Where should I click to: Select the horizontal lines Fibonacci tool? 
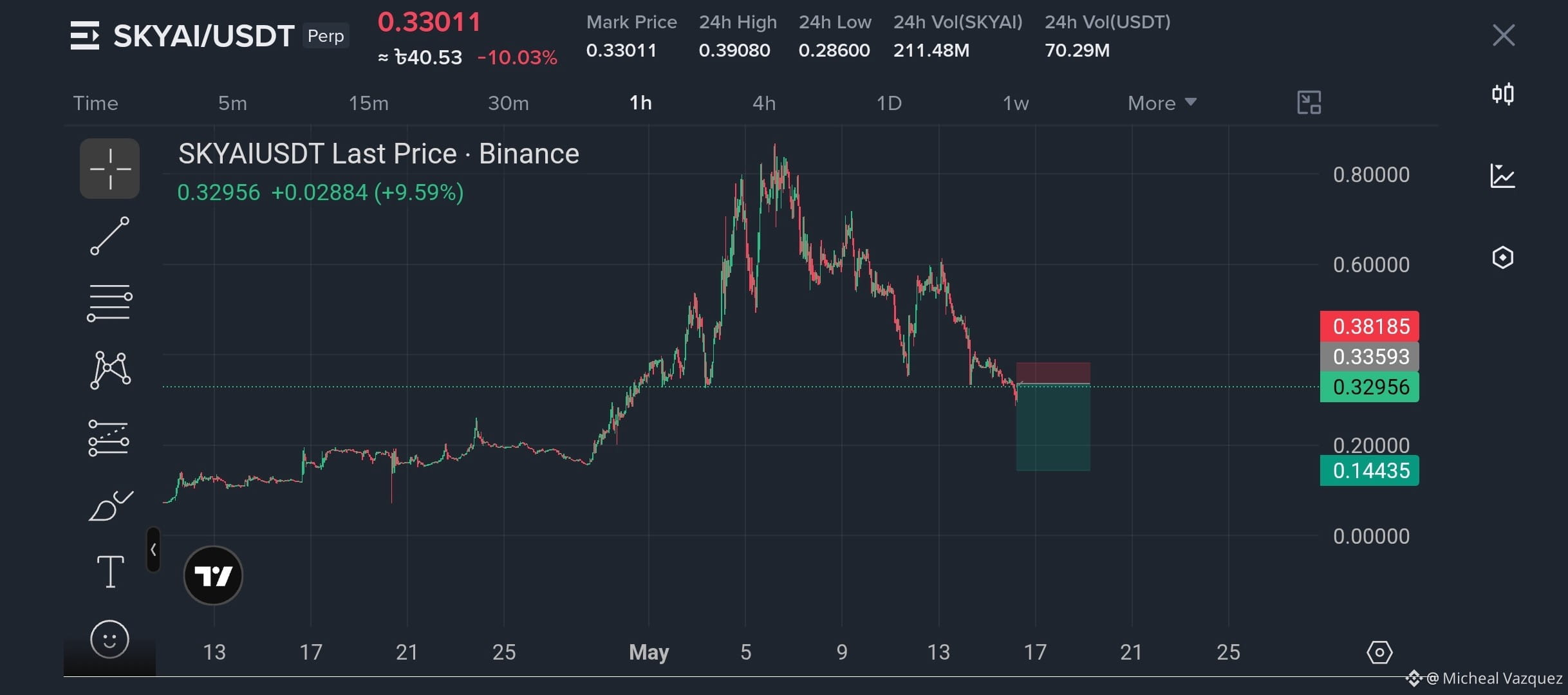110,302
